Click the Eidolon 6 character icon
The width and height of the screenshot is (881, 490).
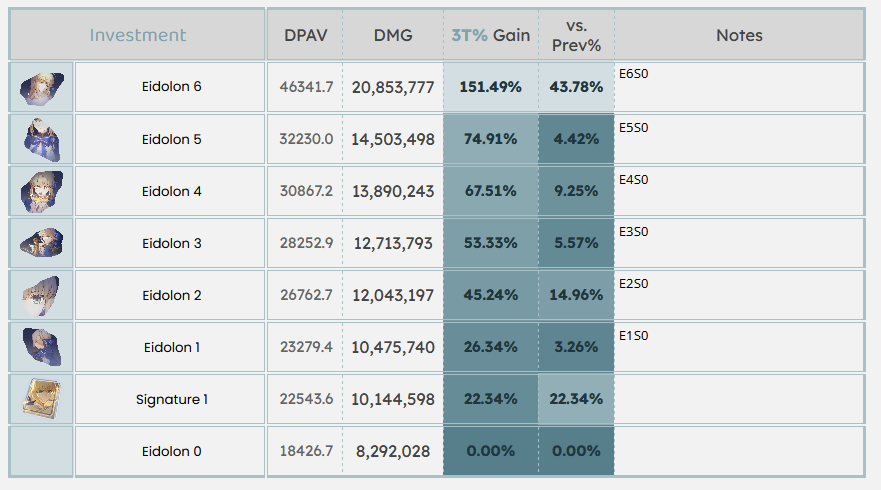(x=42, y=87)
